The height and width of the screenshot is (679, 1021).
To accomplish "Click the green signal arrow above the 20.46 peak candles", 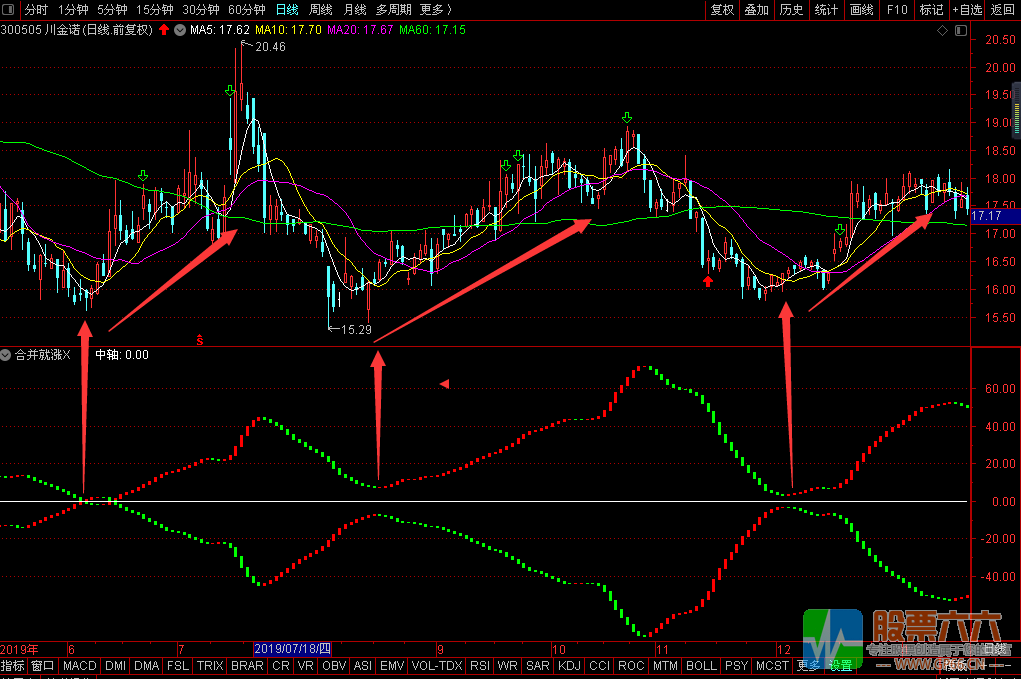I will (230, 90).
